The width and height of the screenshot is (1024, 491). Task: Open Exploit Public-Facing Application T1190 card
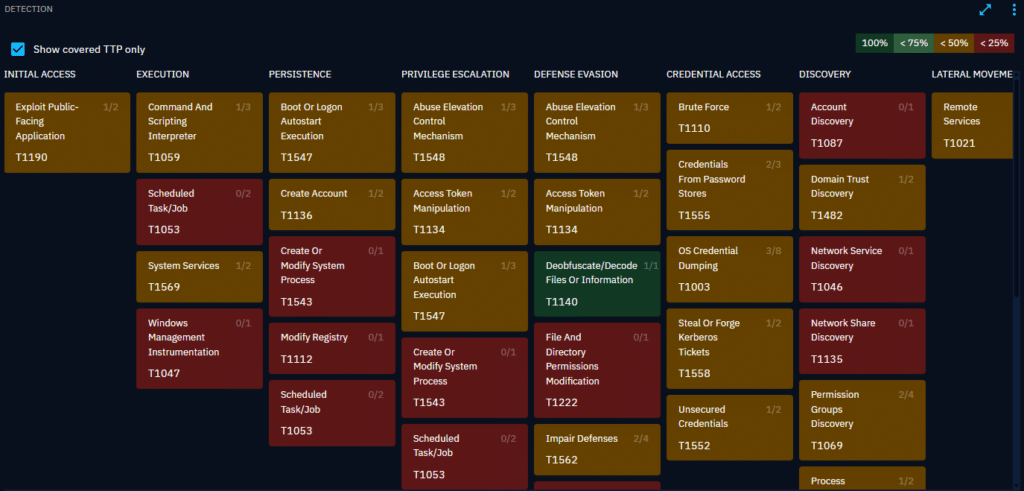(66, 133)
